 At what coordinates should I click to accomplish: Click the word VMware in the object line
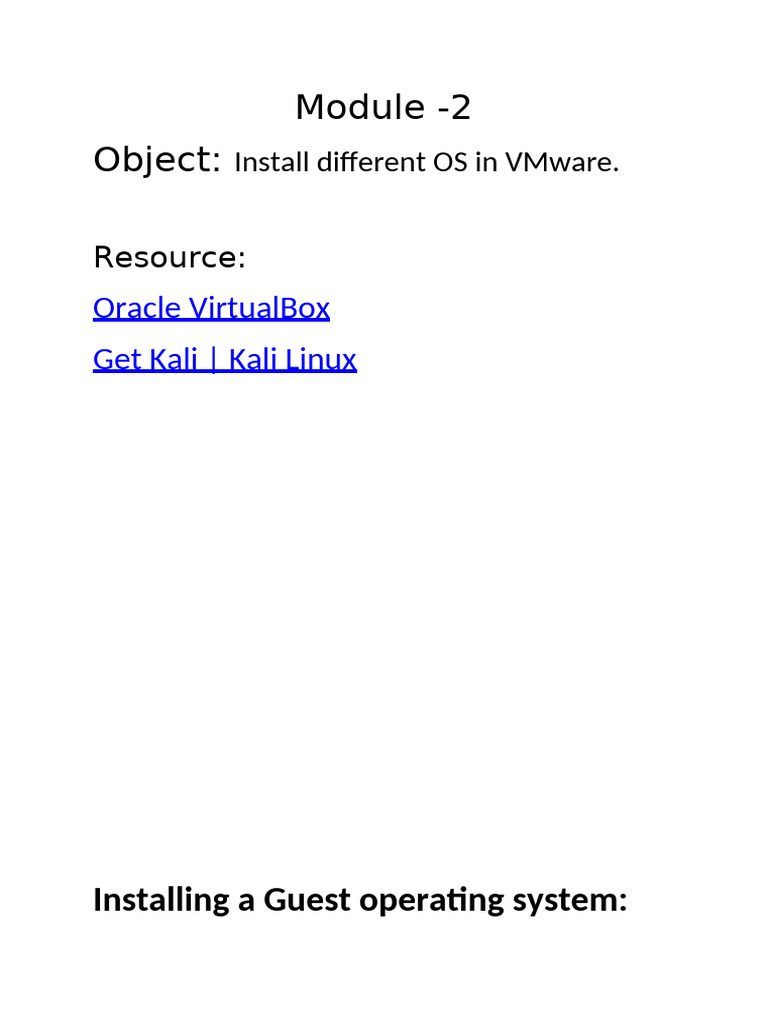click(x=562, y=162)
